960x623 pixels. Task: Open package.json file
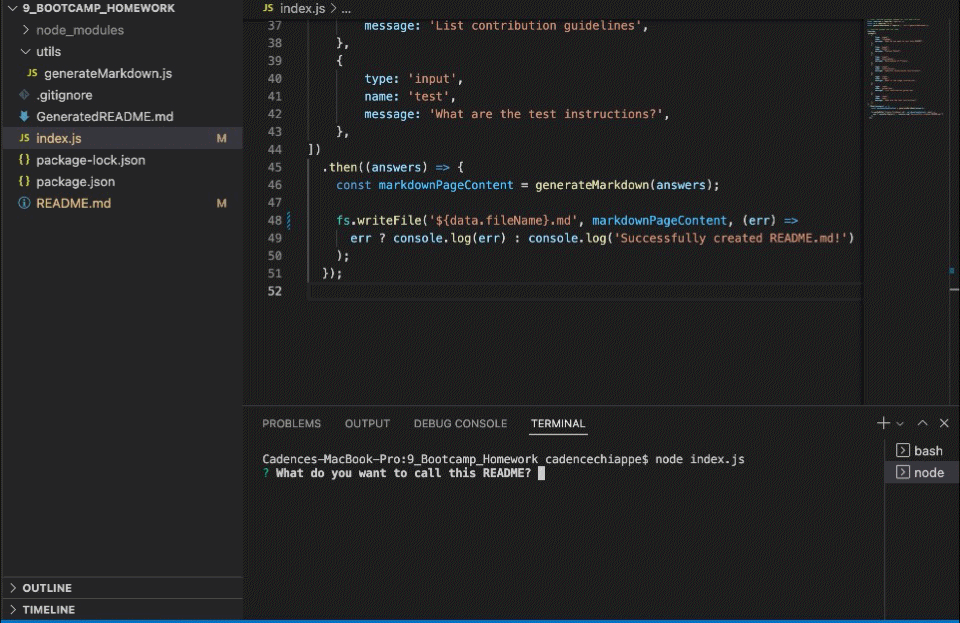[x=75, y=182]
